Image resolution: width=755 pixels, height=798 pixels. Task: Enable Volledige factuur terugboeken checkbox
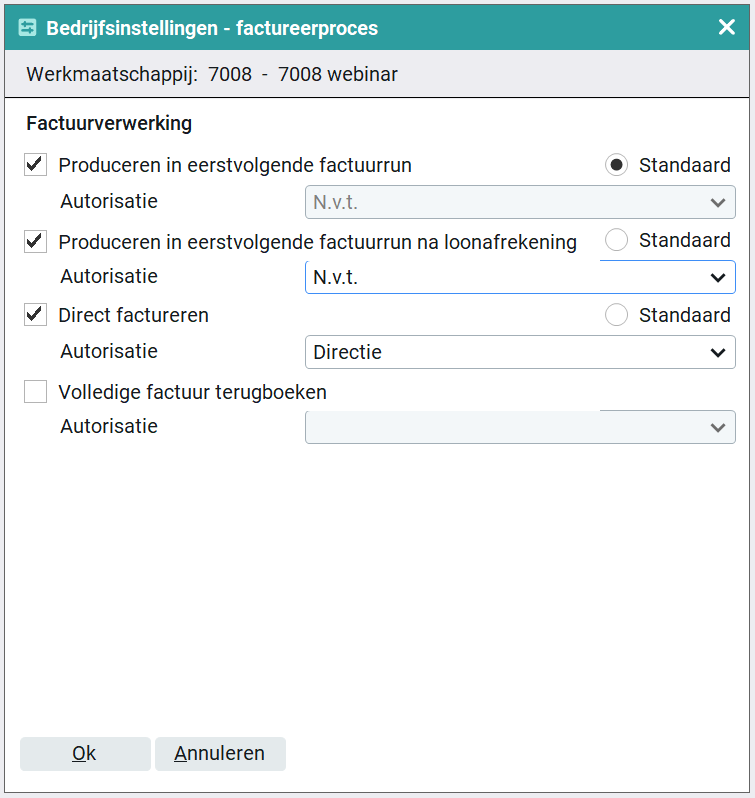36,391
